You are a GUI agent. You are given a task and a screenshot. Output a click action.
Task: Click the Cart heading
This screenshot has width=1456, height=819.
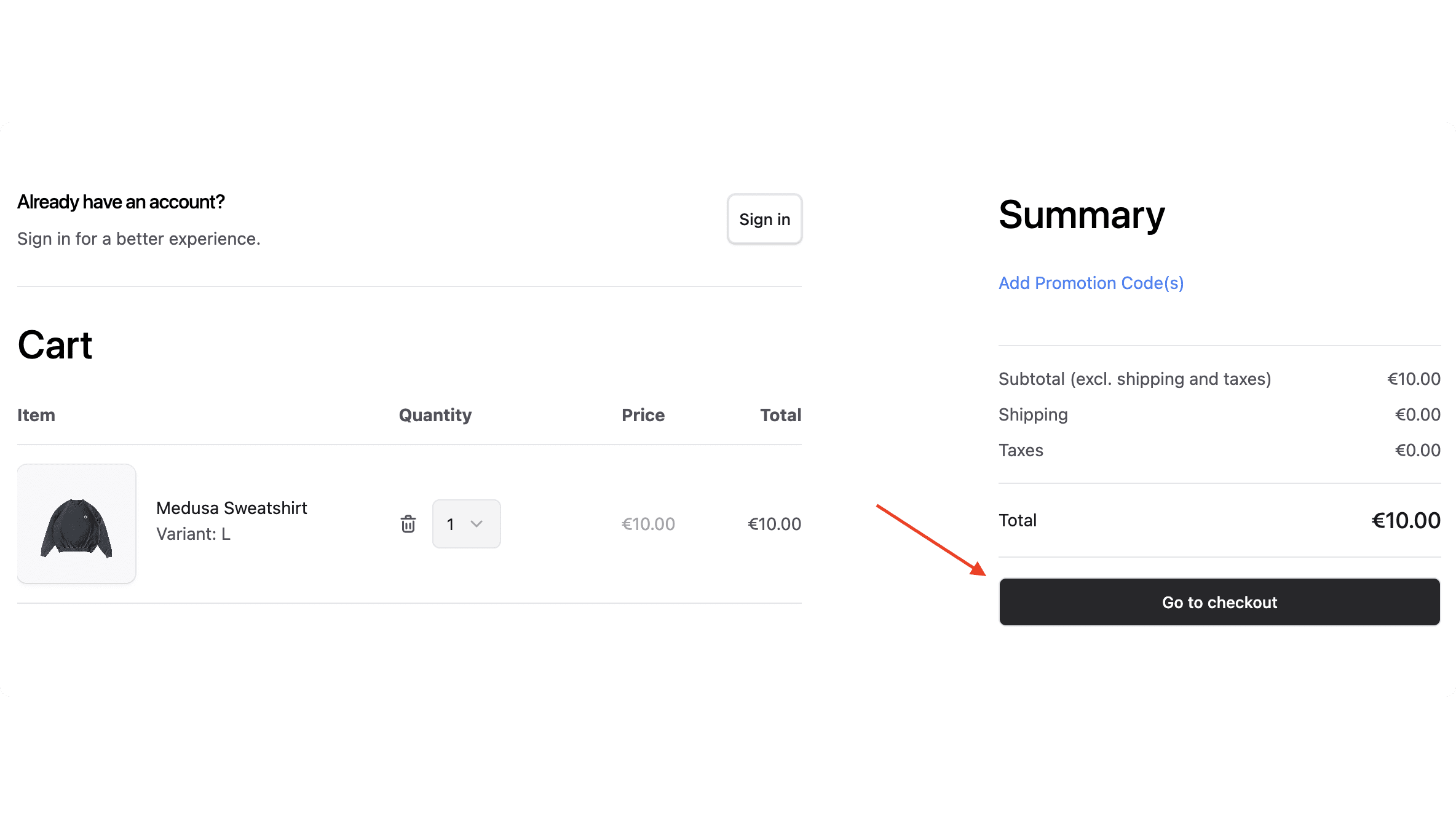(55, 345)
